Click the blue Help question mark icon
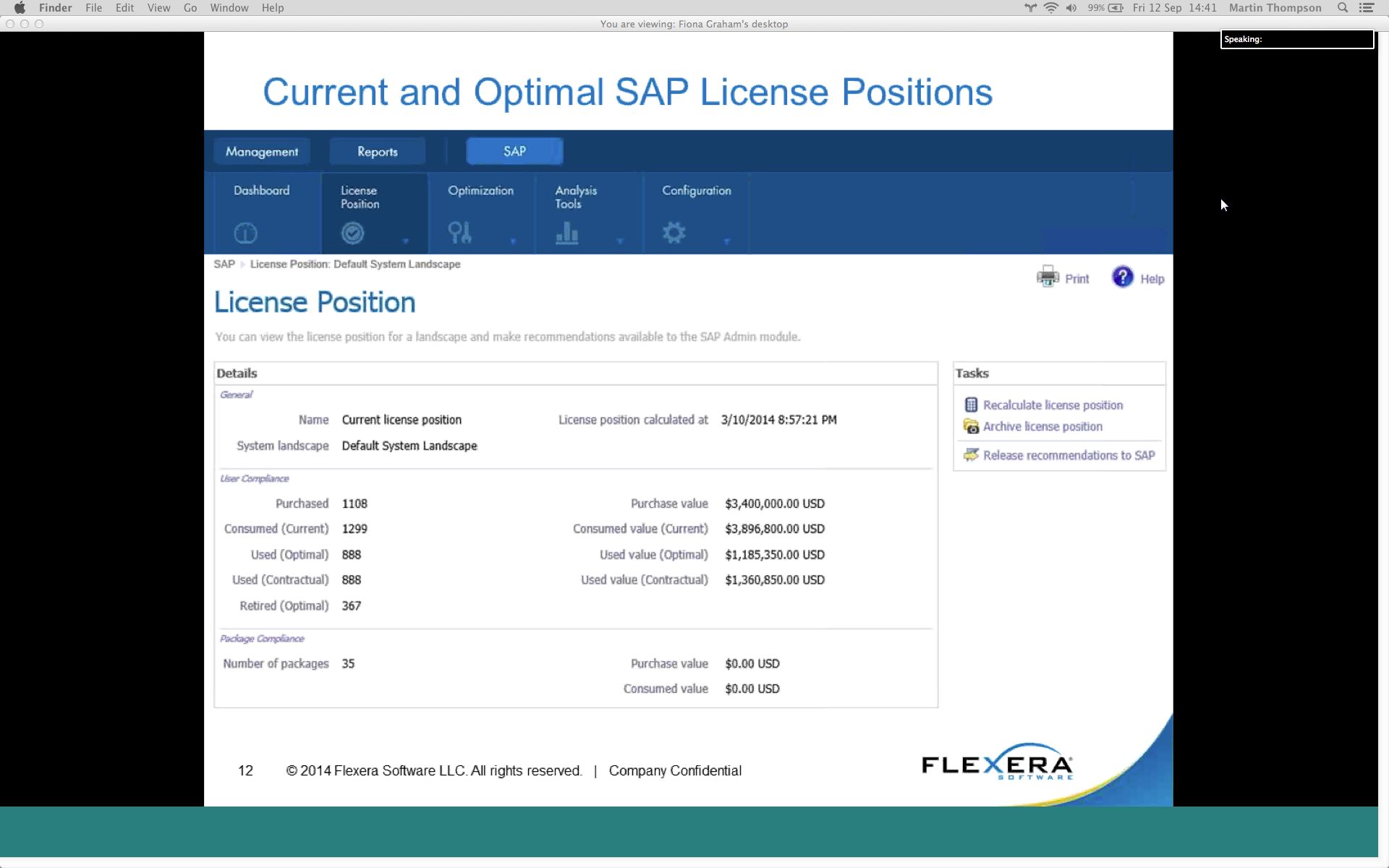 point(1123,277)
